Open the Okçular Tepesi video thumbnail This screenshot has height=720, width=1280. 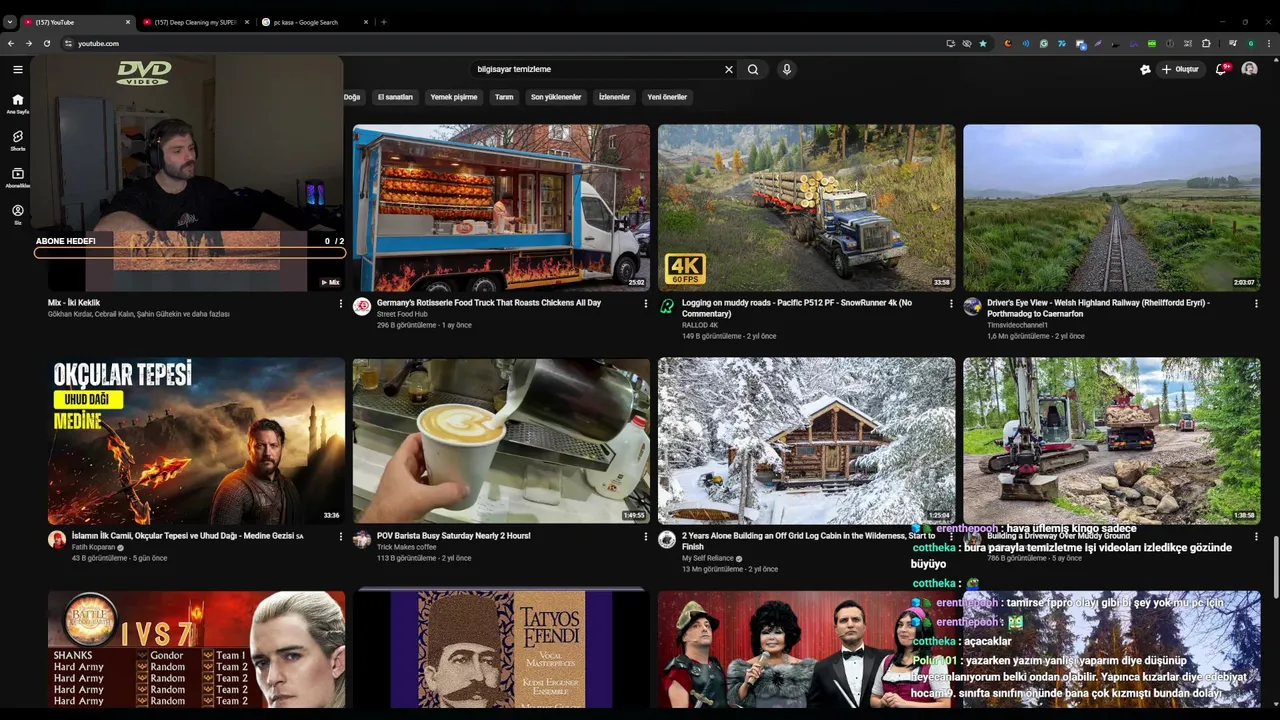click(x=196, y=441)
